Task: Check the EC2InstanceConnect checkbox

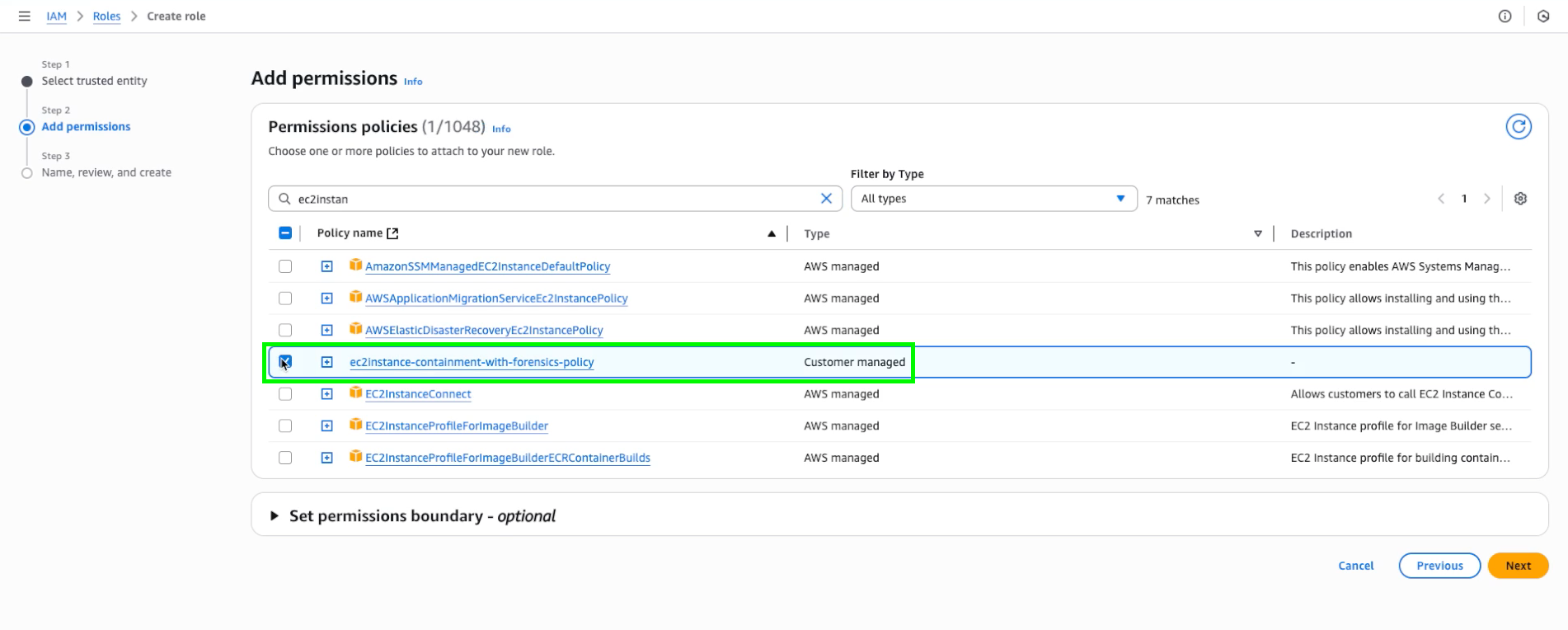Action: point(285,394)
